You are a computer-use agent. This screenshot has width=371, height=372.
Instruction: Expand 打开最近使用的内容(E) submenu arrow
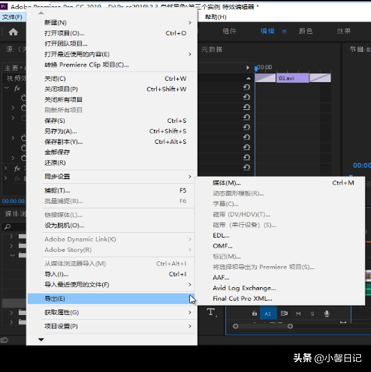pyautogui.click(x=190, y=54)
